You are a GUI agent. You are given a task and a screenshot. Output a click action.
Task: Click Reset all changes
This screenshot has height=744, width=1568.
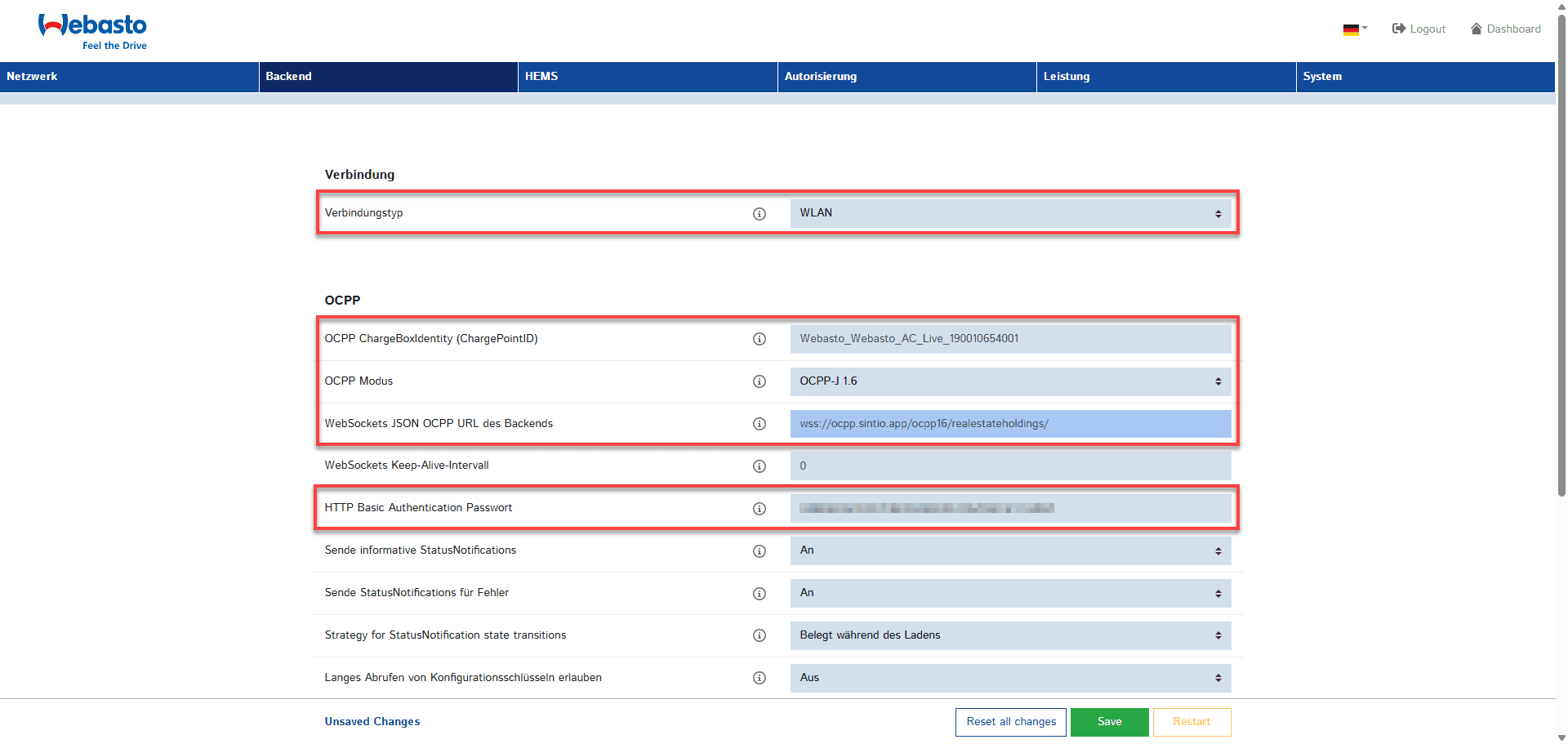(x=1011, y=722)
